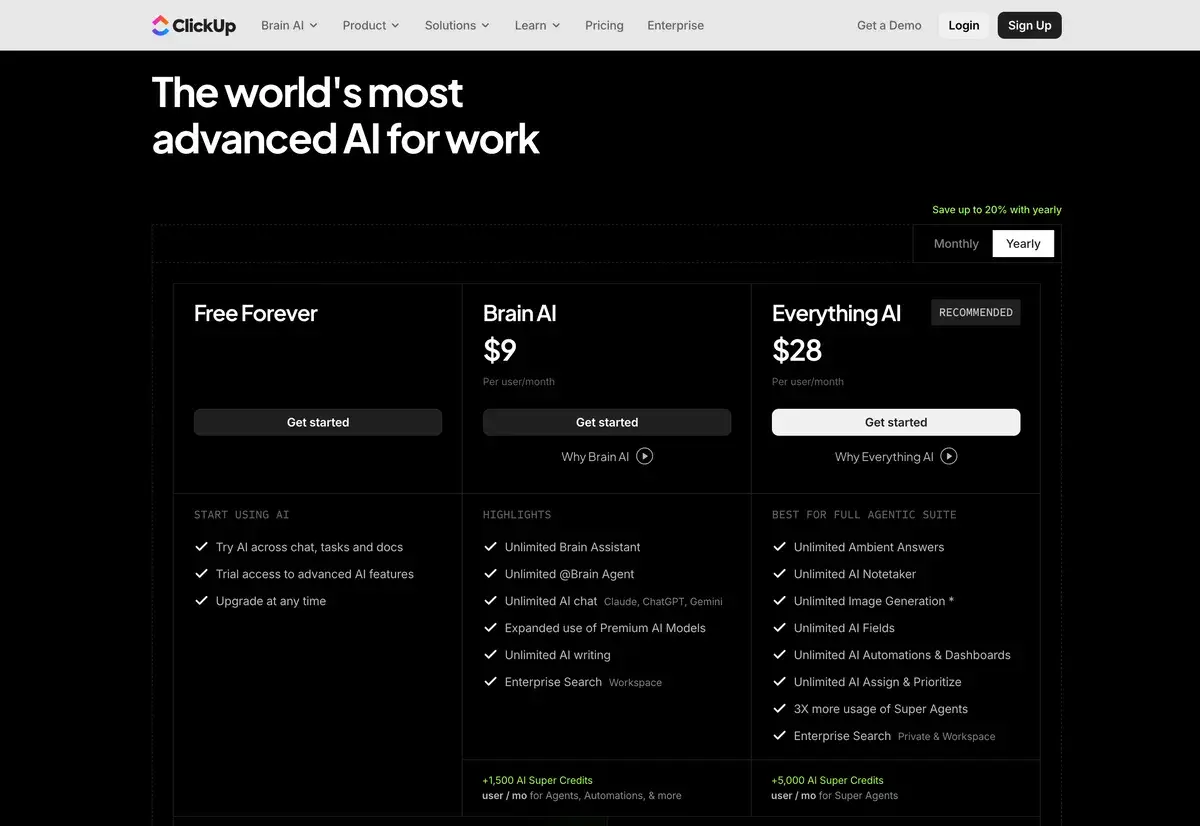
Task: Click checkmark beside Unlimited AI Assign & Prioritize
Action: click(779, 682)
